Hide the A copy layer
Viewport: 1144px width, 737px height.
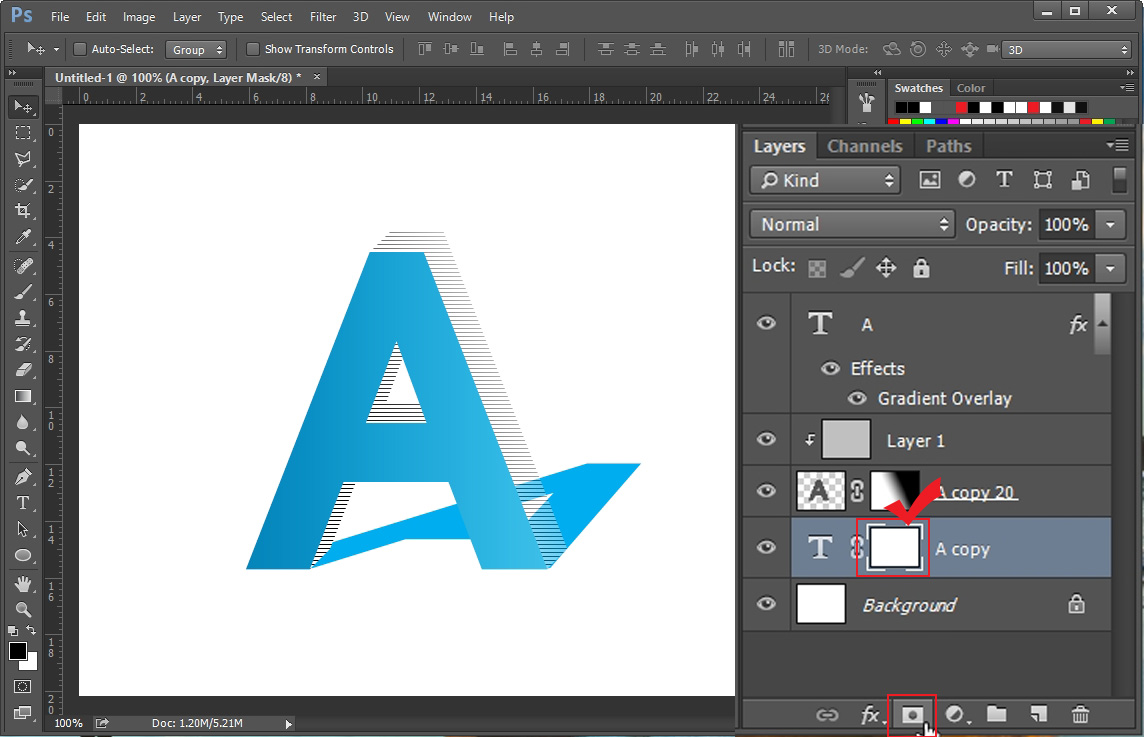(766, 547)
